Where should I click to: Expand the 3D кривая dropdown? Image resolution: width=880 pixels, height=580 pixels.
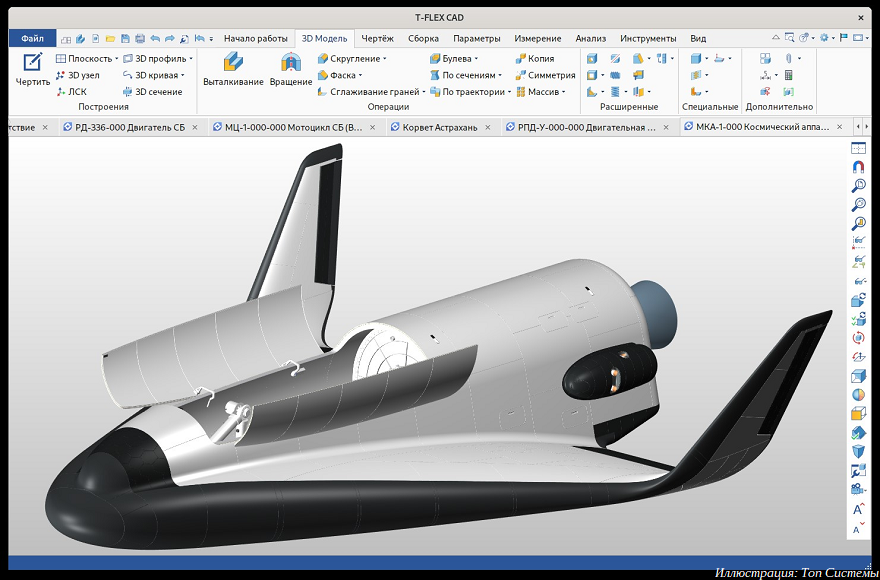pyautogui.click(x=183, y=75)
